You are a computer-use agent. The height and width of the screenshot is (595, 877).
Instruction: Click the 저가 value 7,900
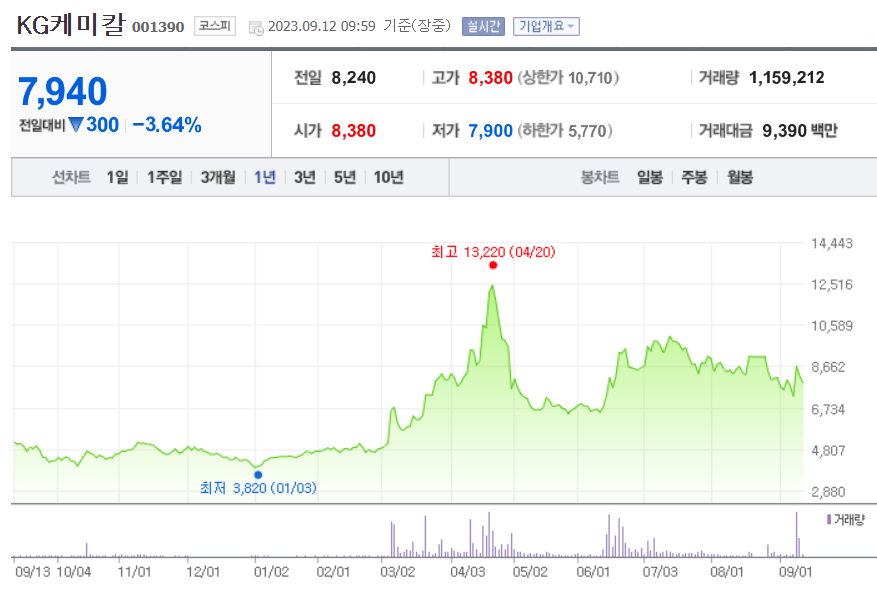click(491, 131)
